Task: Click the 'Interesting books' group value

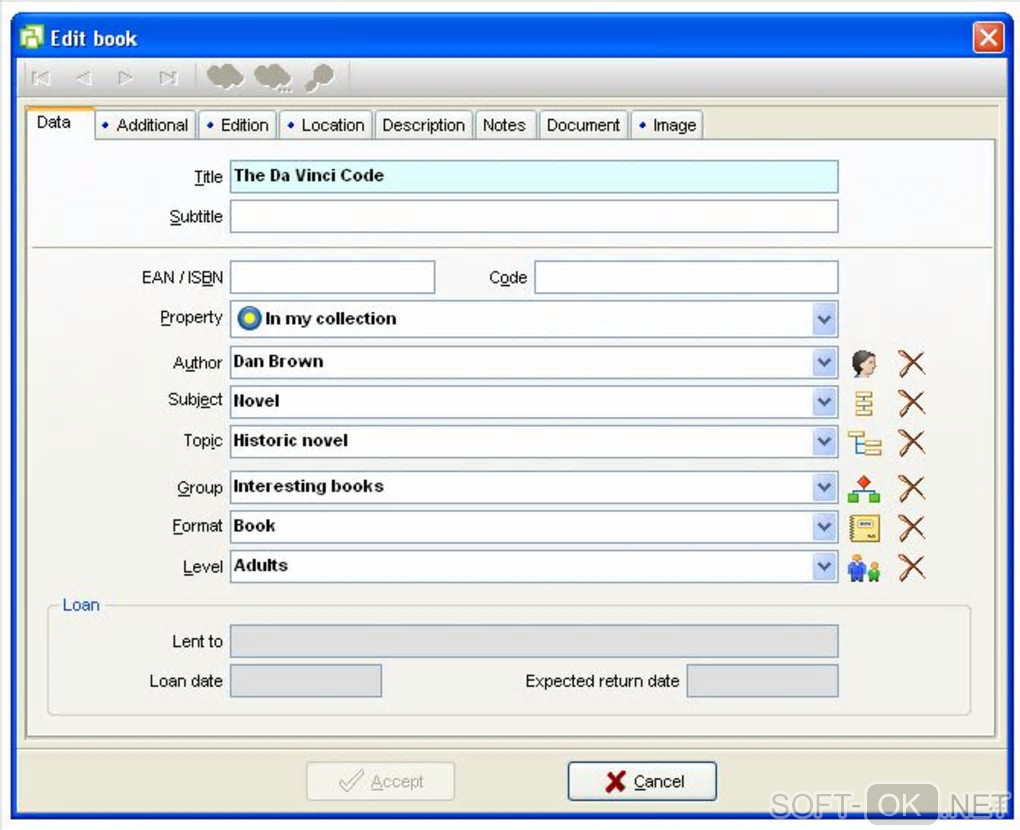Action: [308, 487]
